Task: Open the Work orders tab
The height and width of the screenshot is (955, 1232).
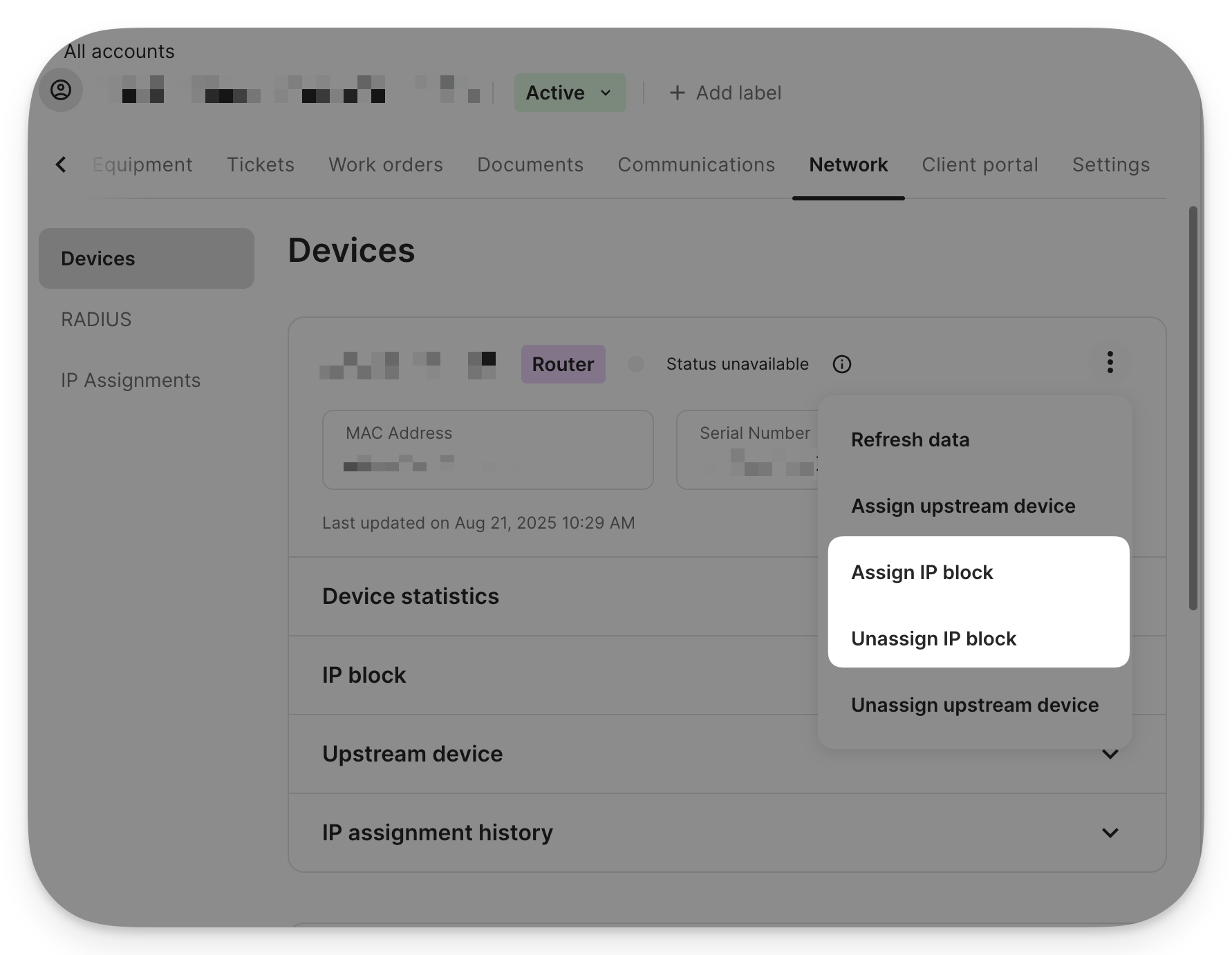Action: tap(386, 164)
